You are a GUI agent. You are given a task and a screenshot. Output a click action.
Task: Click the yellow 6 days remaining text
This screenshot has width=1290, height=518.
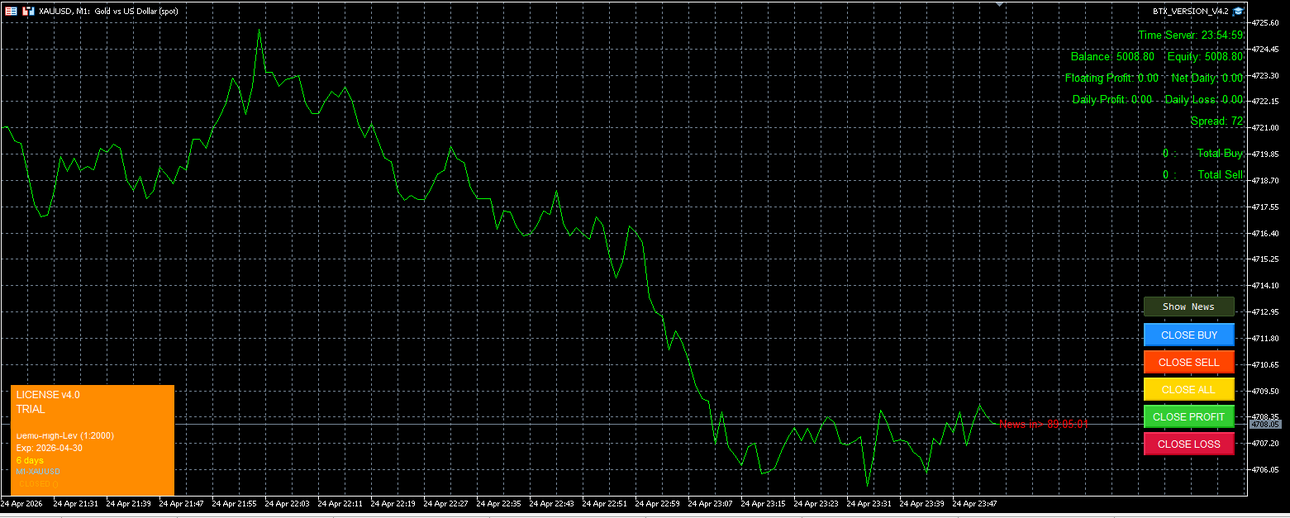31,460
